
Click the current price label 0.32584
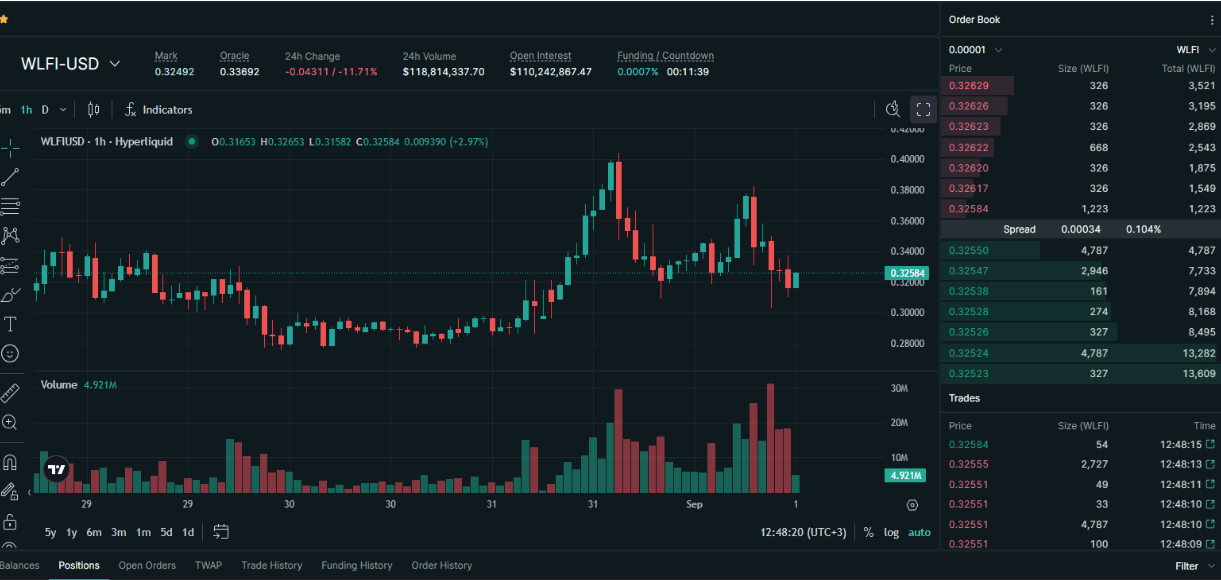point(908,273)
